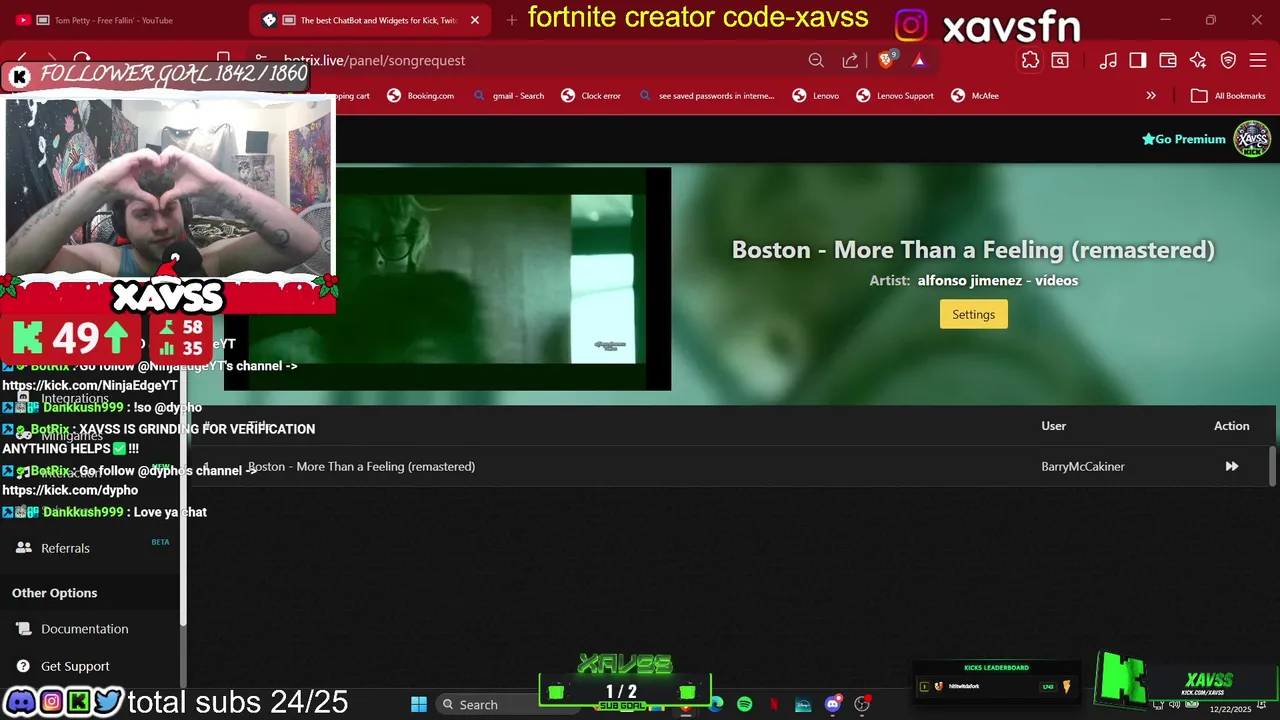Click the Boston - More Than a Feeling queue row

(x=730, y=466)
